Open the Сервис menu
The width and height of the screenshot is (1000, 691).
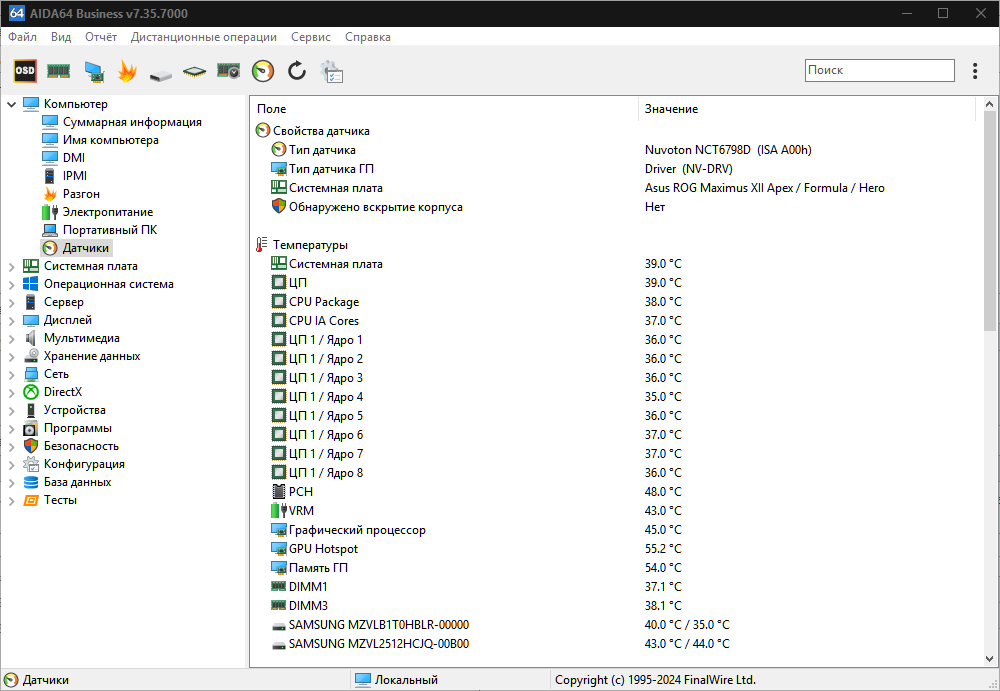[x=311, y=37]
